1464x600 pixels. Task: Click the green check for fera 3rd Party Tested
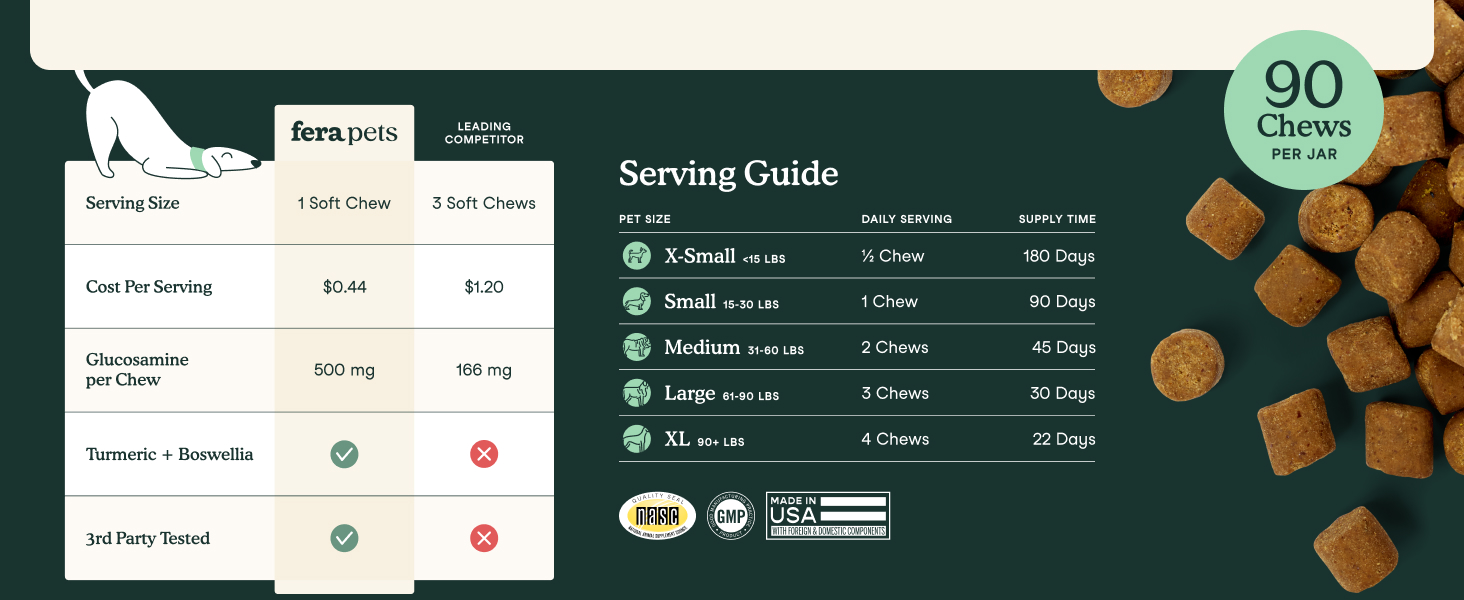click(344, 538)
